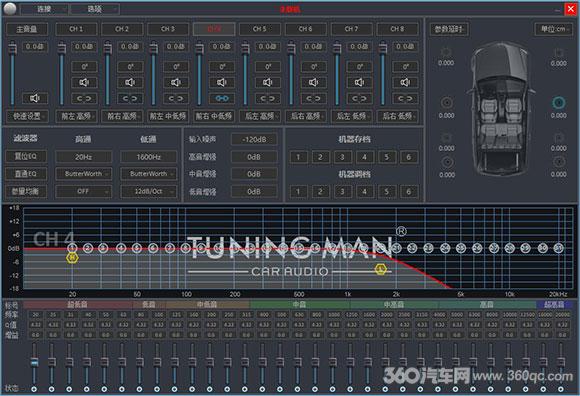This screenshot has width=580, height=396.
Task: Select the CH 8 channel tab
Action: (x=398, y=29)
